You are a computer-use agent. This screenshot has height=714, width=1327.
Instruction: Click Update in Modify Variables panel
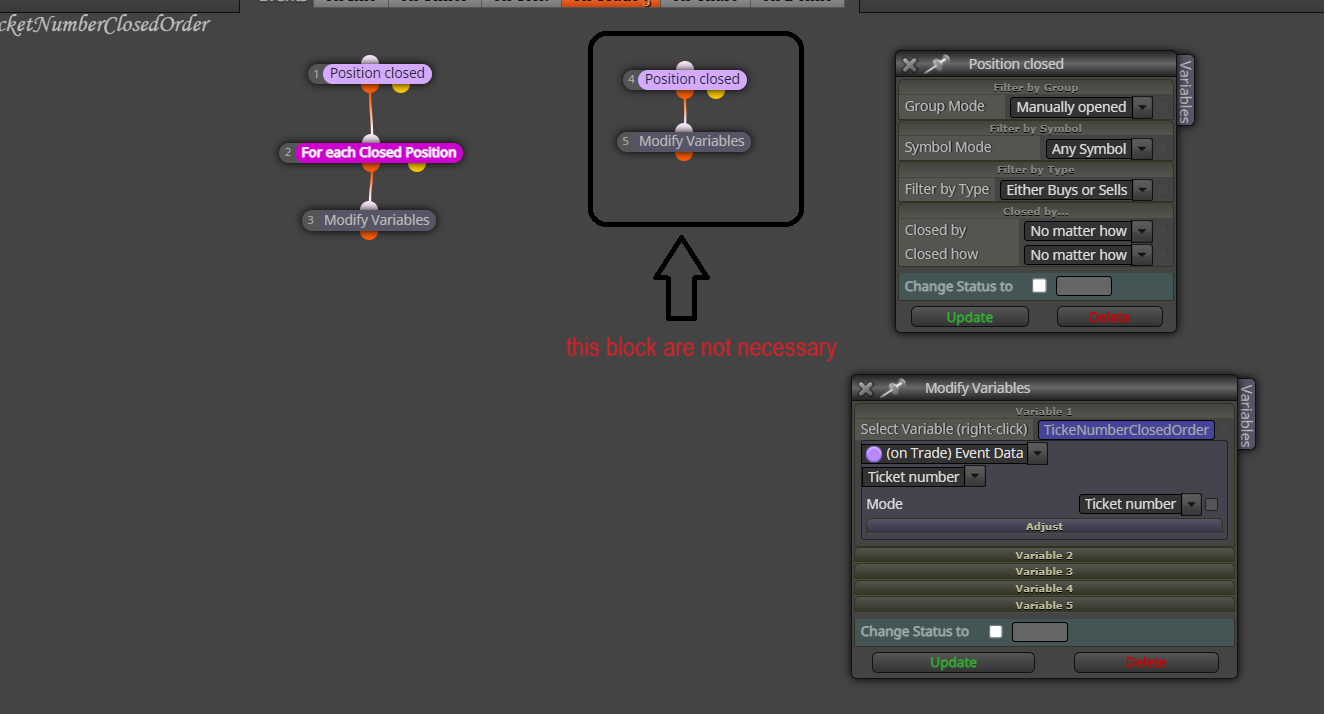[953, 662]
